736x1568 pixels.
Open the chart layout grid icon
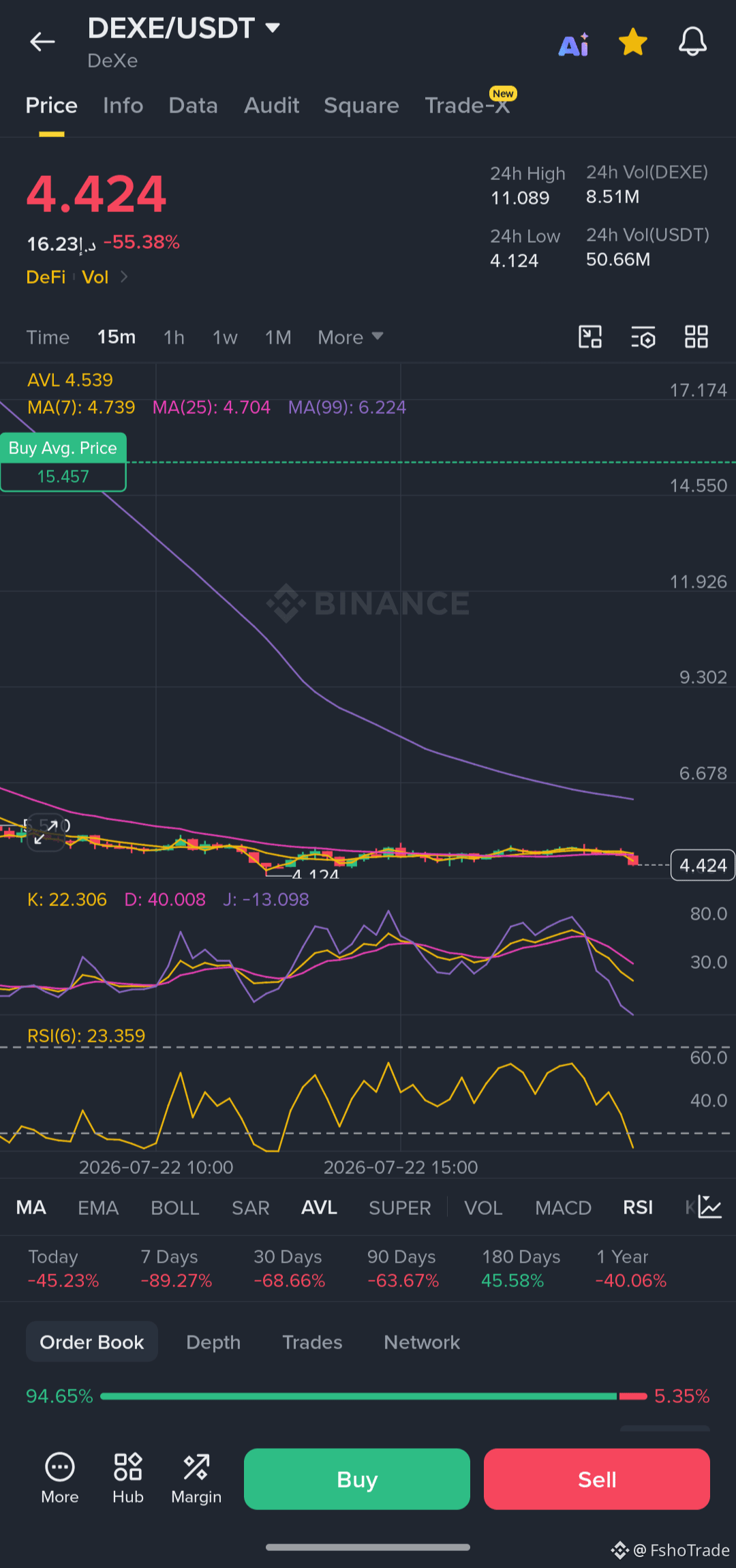[x=696, y=337]
